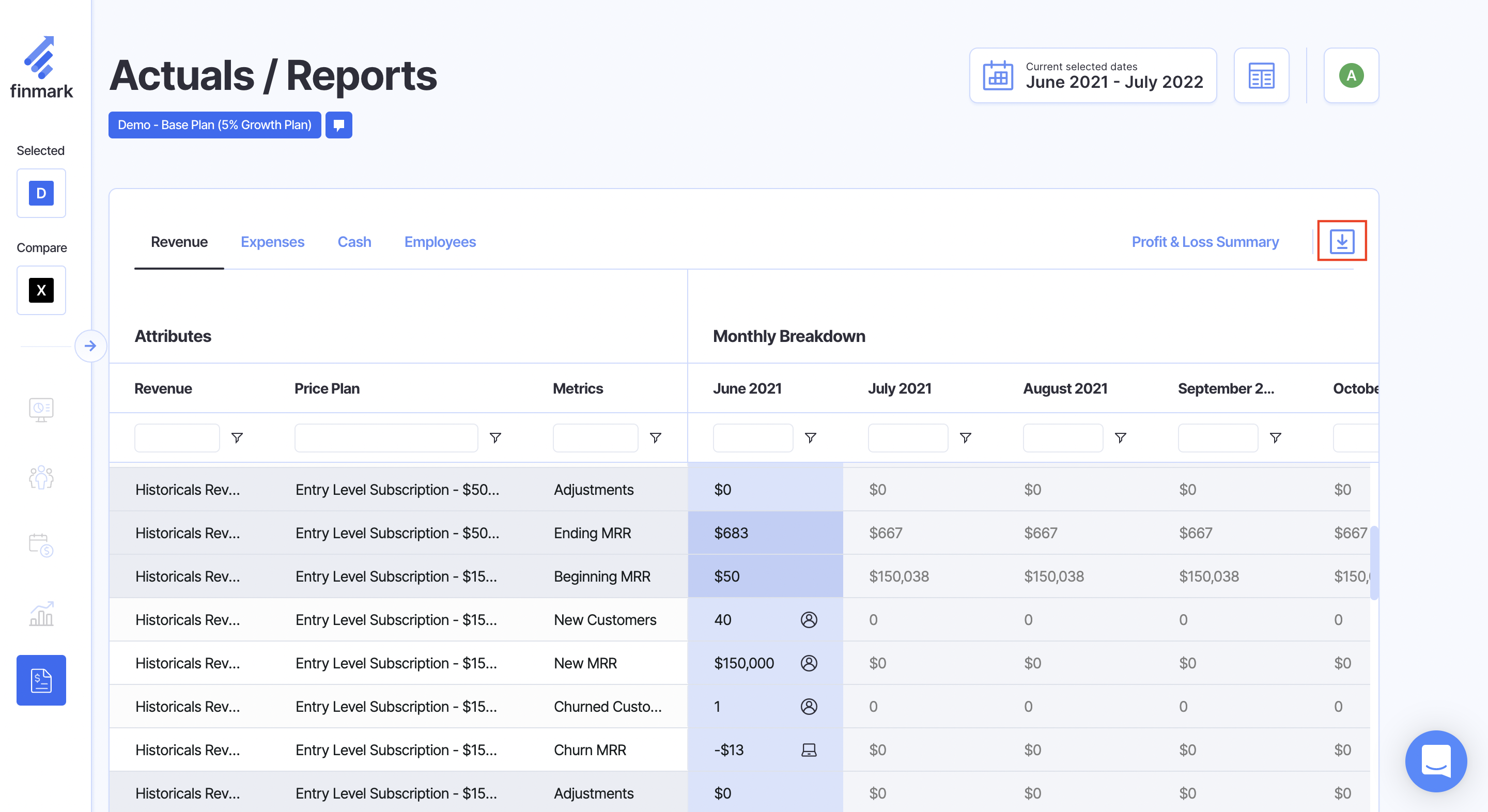Open the team people icon in sidebar

41,477
